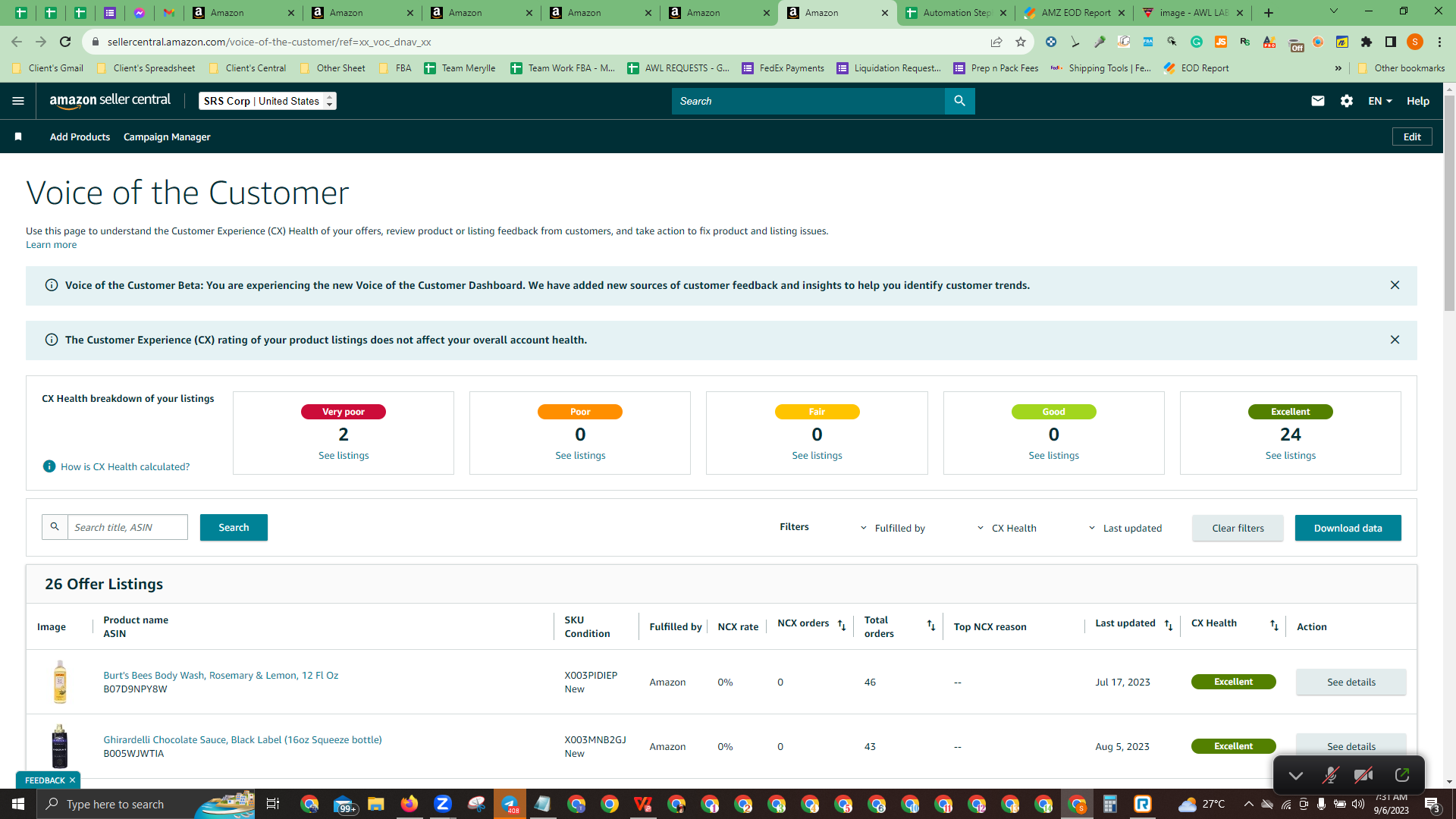Click the browser address bar URL
This screenshot has height=819, width=1456.
tap(269, 42)
